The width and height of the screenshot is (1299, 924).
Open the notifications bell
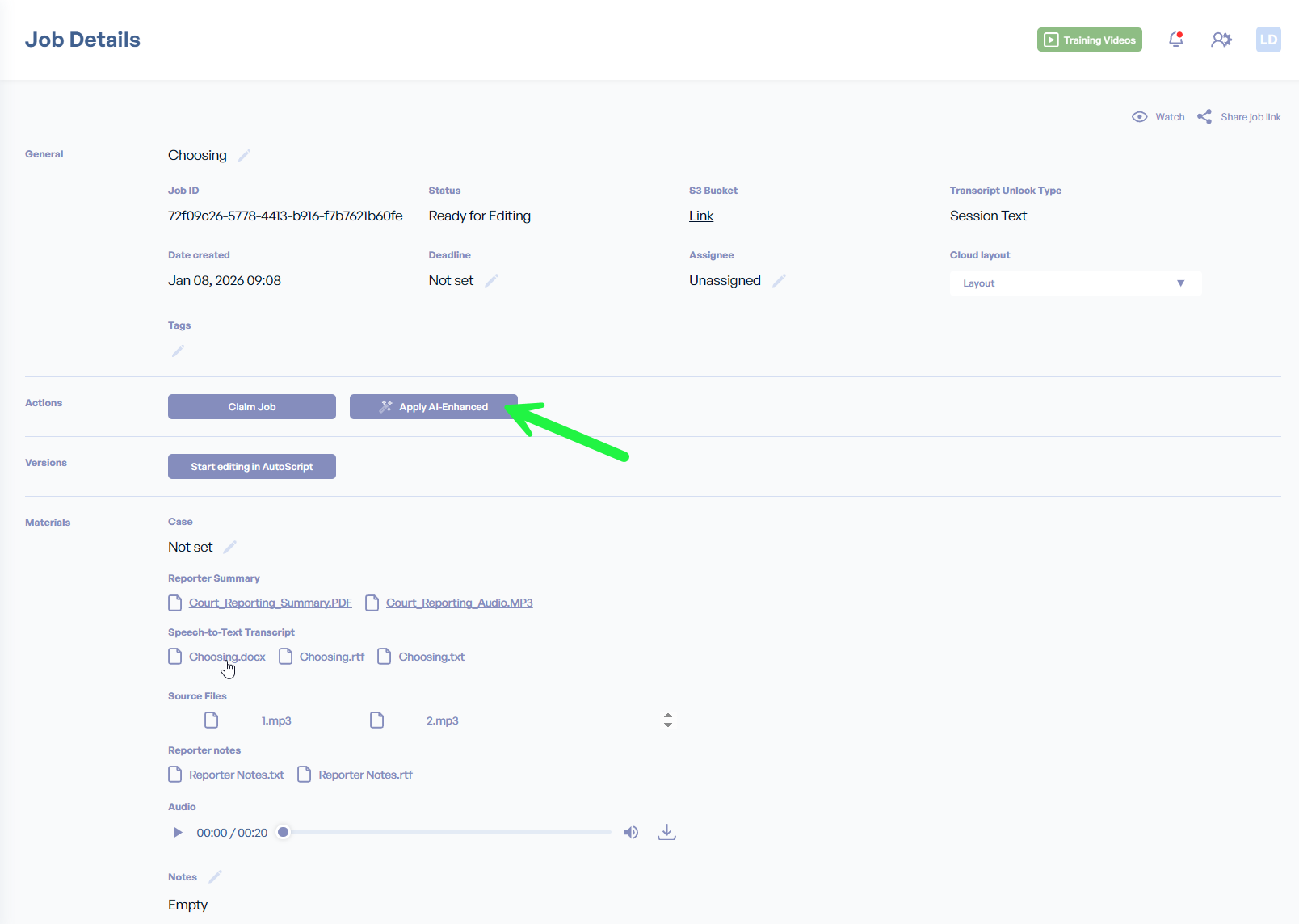[1176, 40]
